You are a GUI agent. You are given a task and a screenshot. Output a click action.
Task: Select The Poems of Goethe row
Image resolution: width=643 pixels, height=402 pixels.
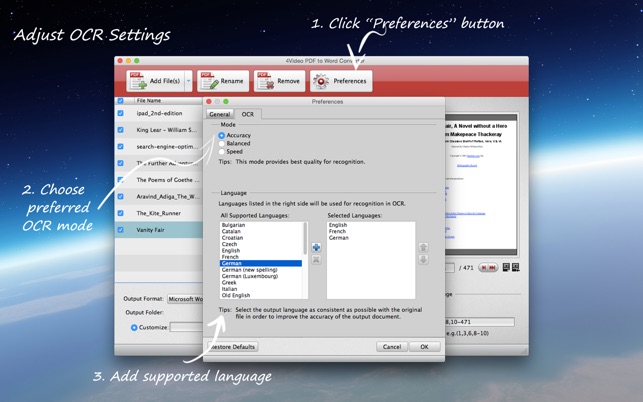[x=159, y=180]
